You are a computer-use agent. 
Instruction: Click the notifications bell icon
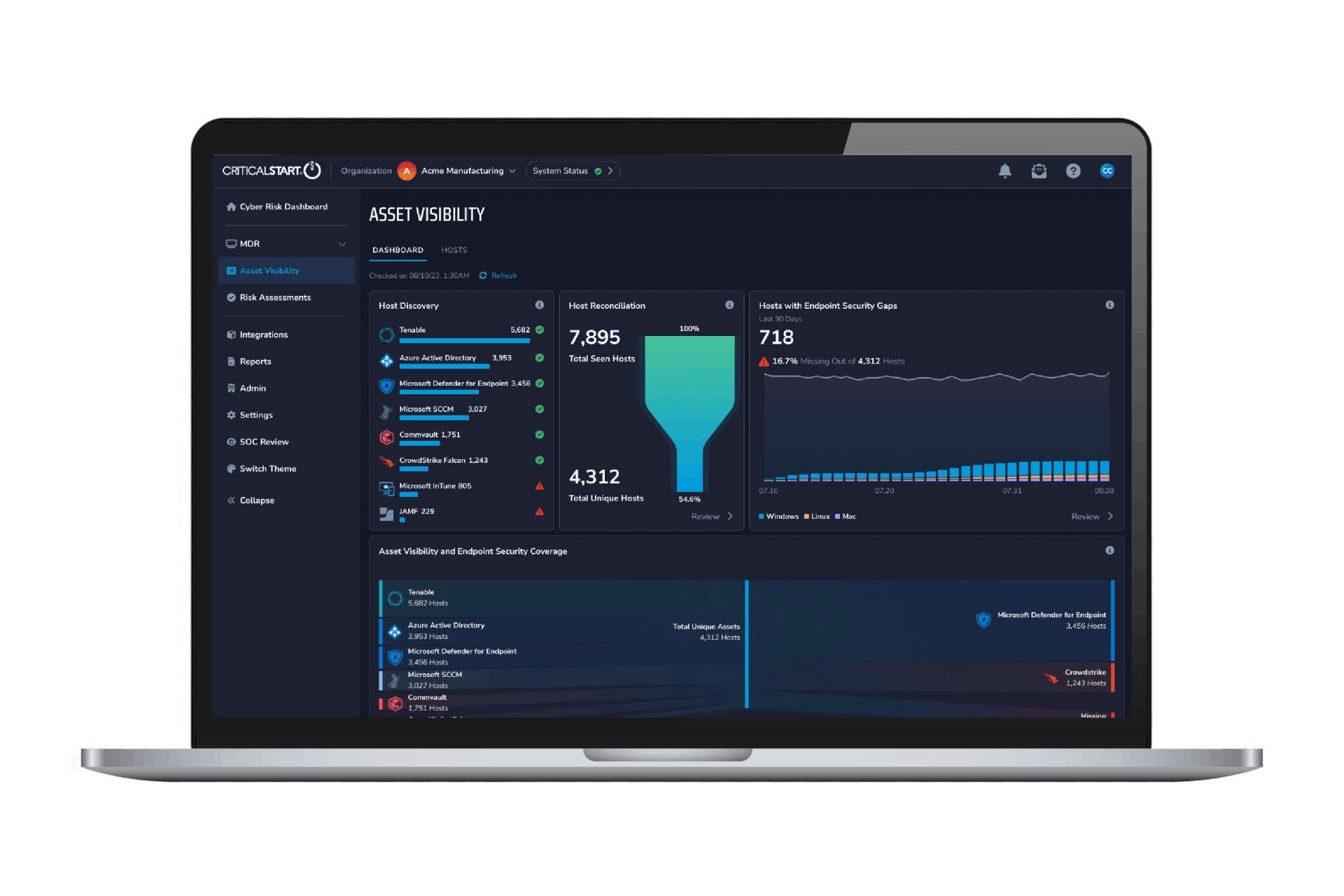point(1004,171)
